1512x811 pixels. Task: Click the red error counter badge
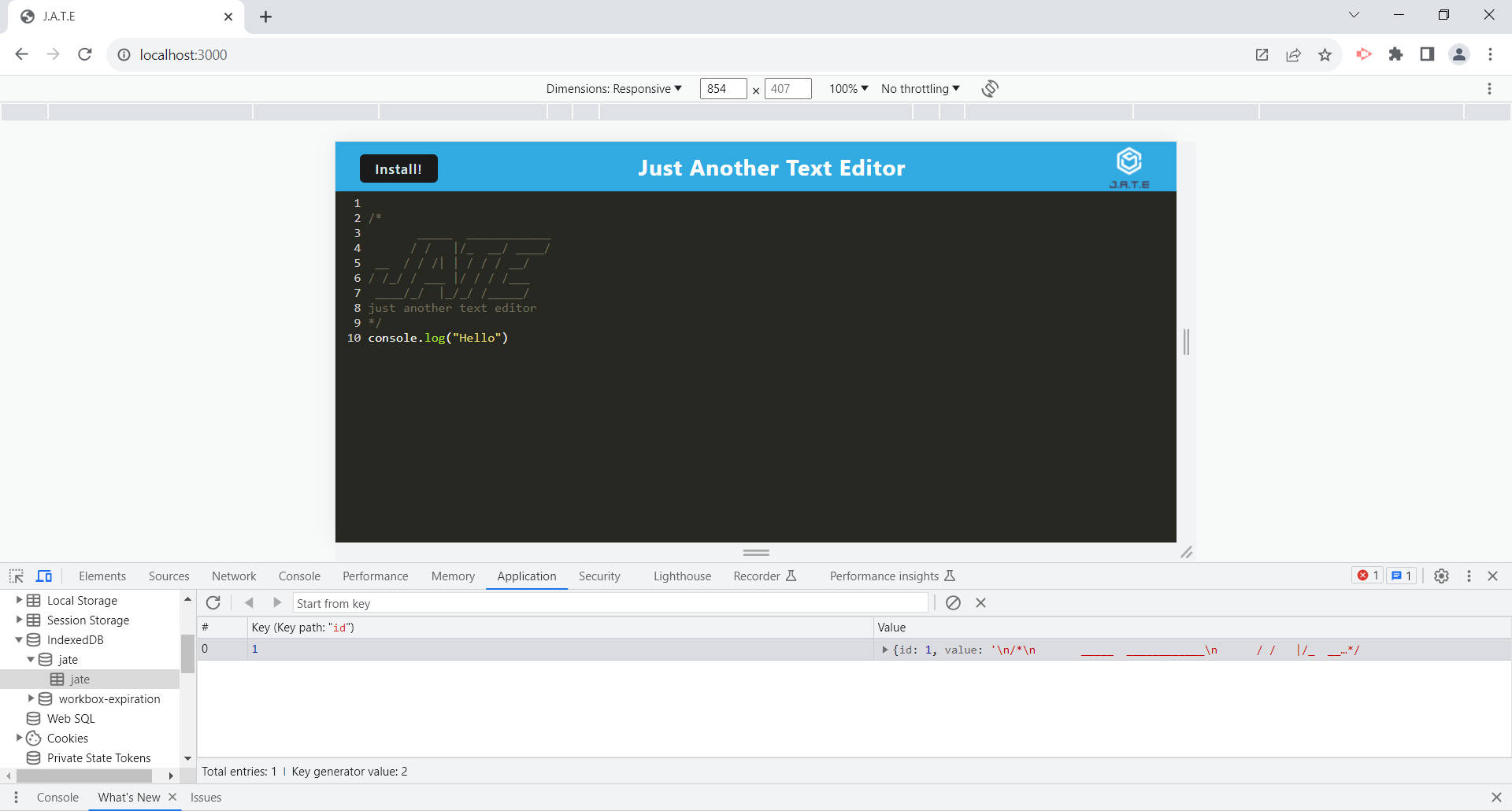1367,575
